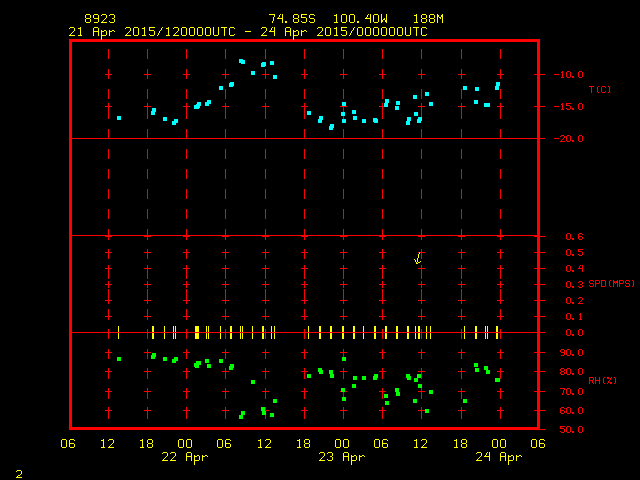Viewport: 640px width, 480px height.
Task: Select the 24 Apr date label
Action: coord(497,457)
